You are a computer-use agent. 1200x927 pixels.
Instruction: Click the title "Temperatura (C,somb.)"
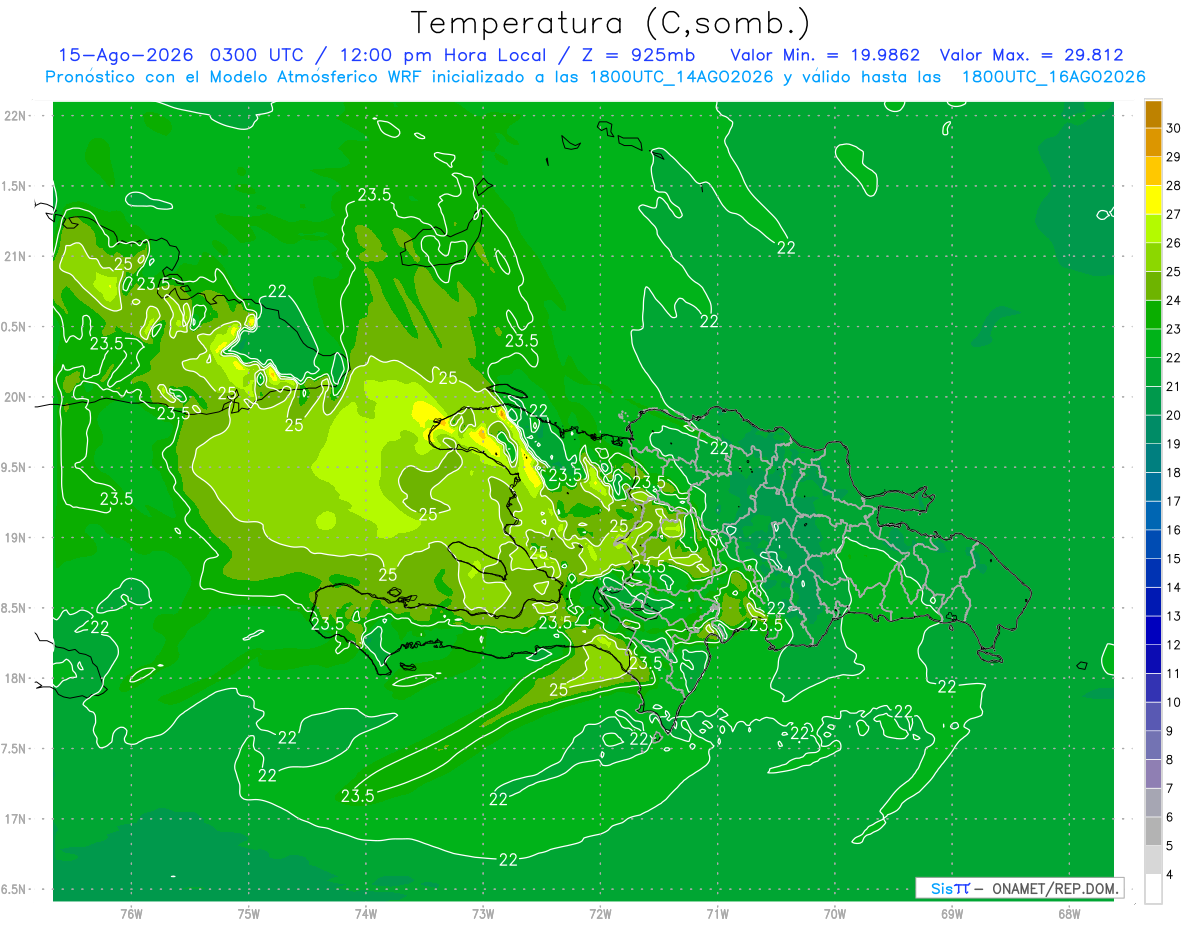611,23
